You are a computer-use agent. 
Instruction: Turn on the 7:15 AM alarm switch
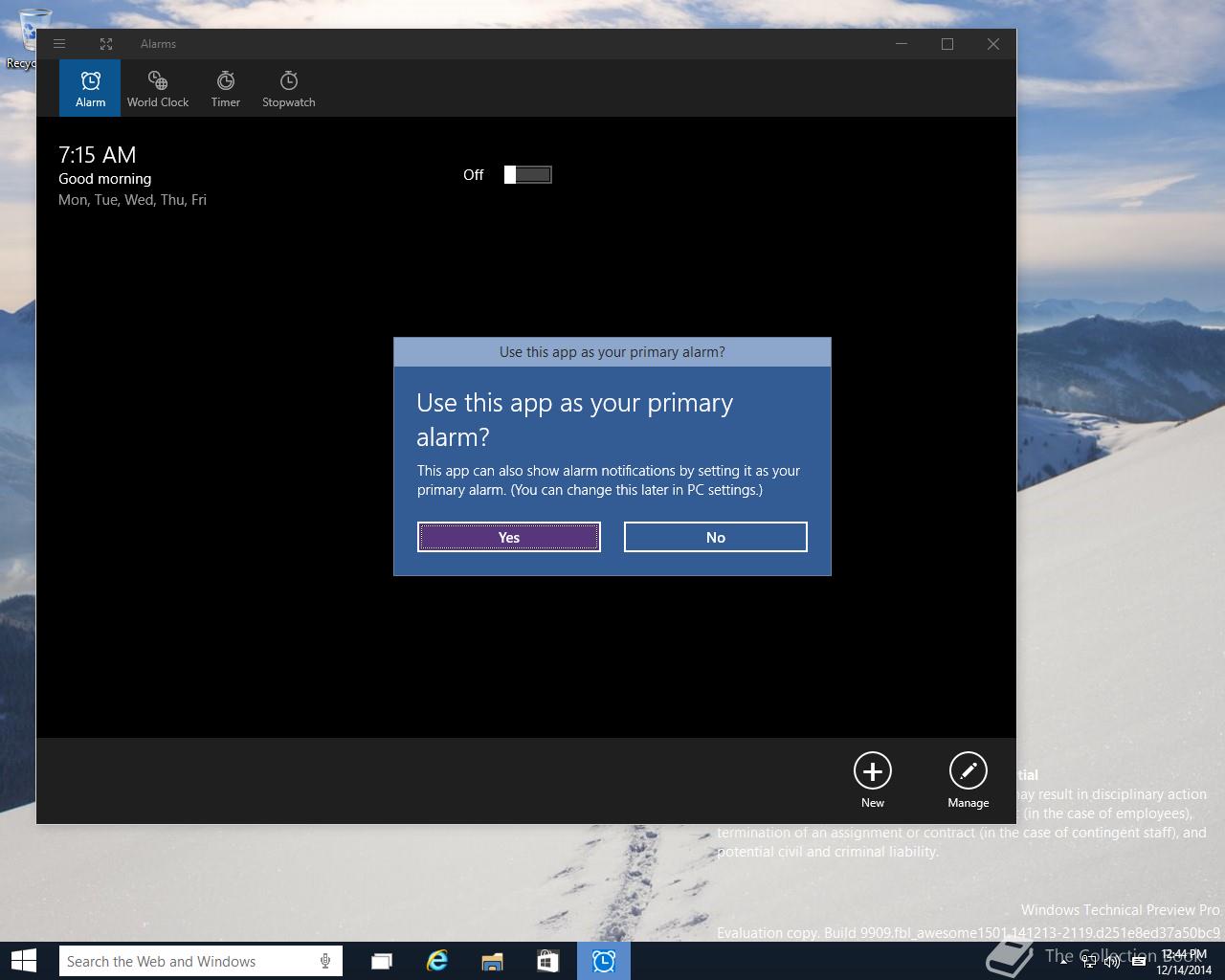pyautogui.click(x=527, y=174)
